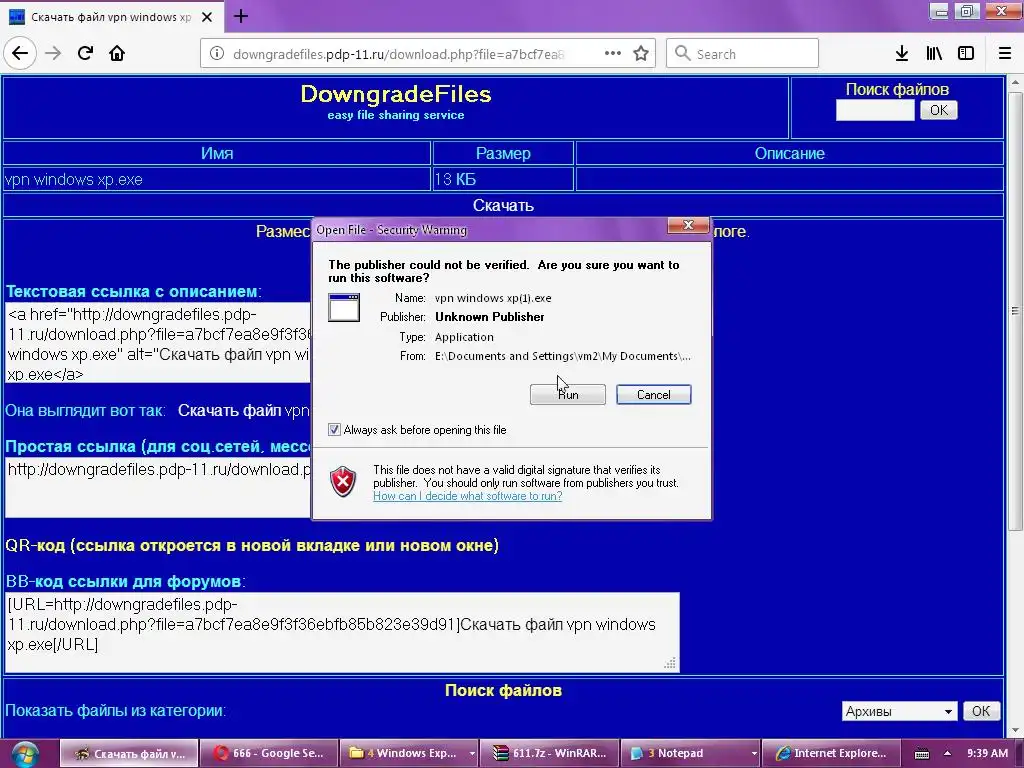Open the Firefox downloads panel

902,54
